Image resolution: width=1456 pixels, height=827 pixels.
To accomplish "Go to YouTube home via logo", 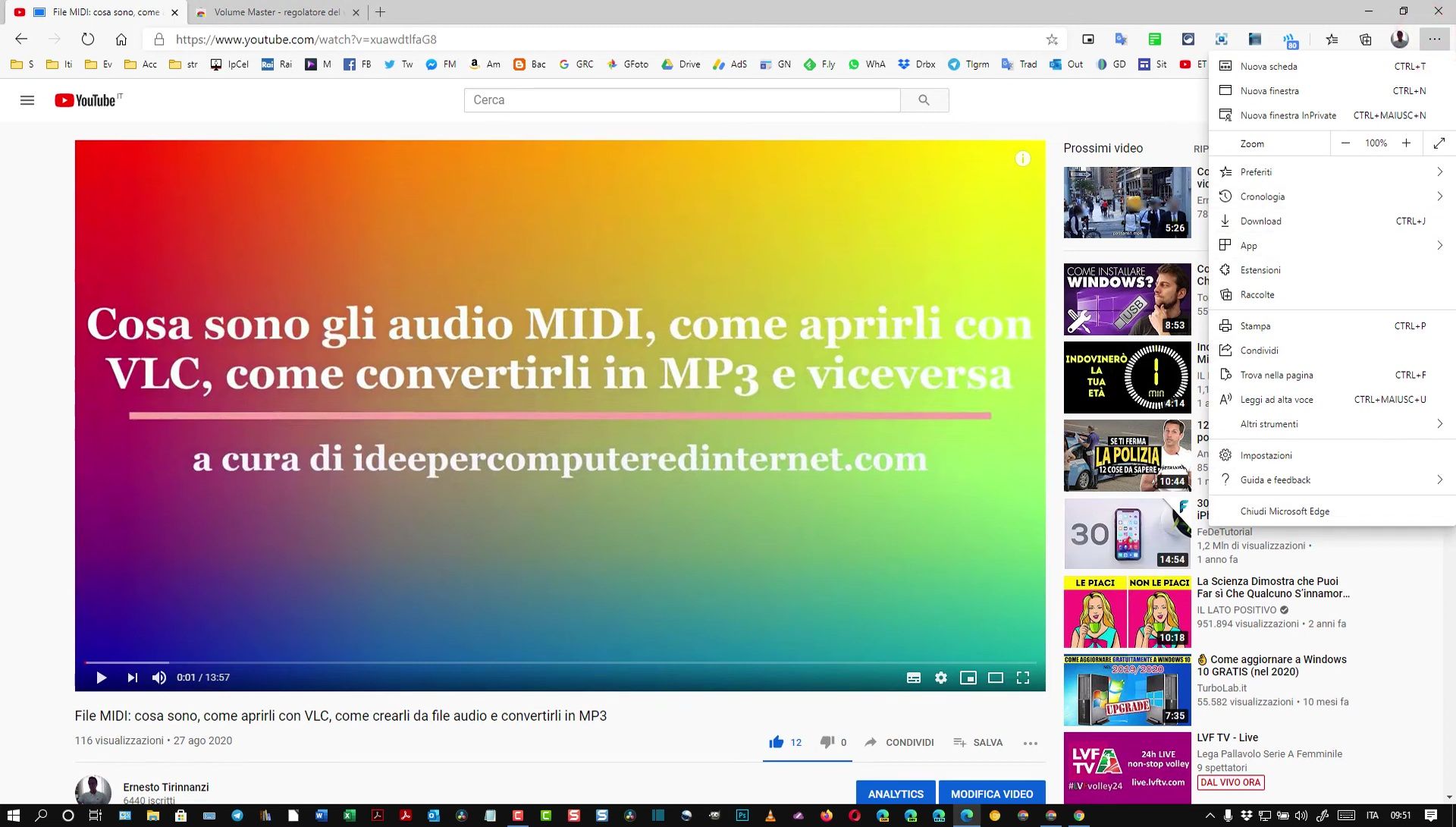I will point(86,100).
